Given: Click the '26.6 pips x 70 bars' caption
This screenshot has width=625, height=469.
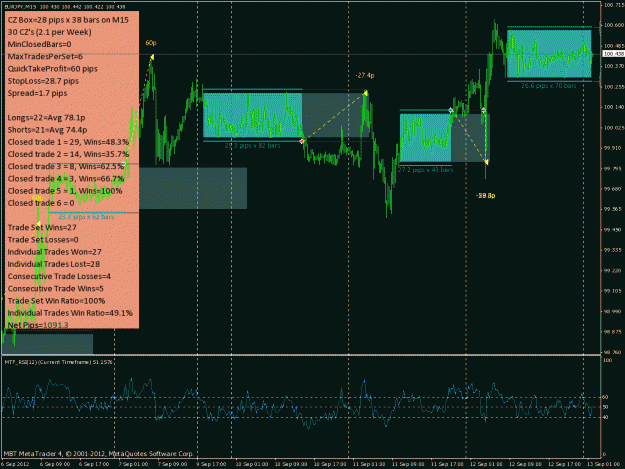Looking at the screenshot, I should pyautogui.click(x=549, y=86).
